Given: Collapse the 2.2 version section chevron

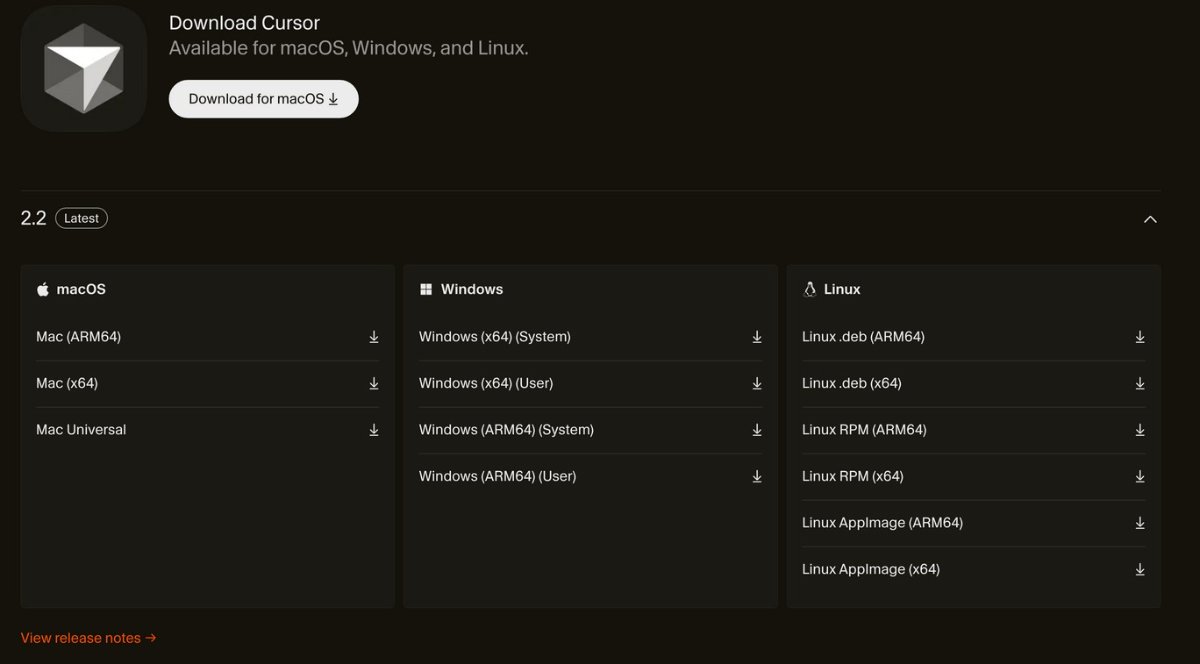Looking at the screenshot, I should point(1150,219).
